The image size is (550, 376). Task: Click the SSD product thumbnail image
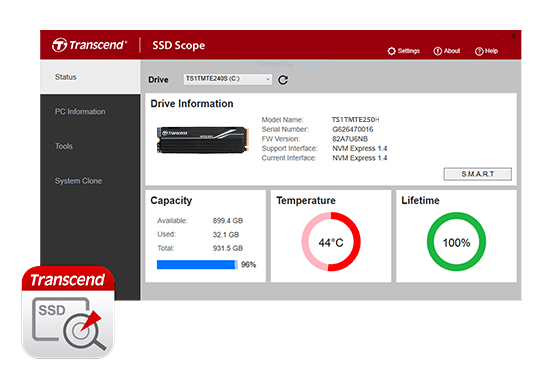tap(202, 139)
